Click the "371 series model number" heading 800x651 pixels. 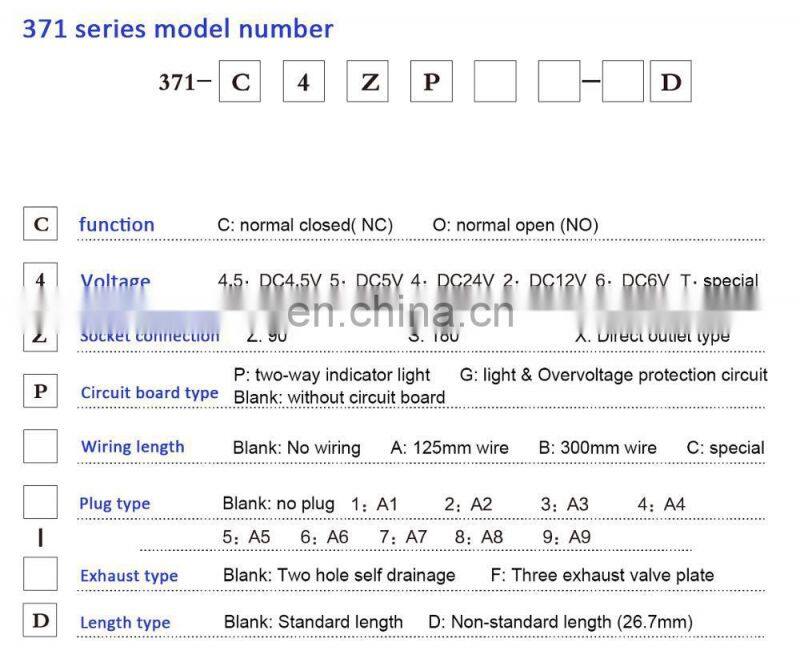coord(178,28)
